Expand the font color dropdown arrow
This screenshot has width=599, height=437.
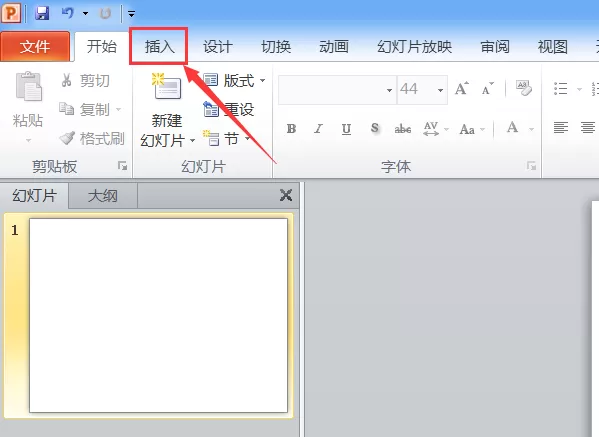point(531,129)
